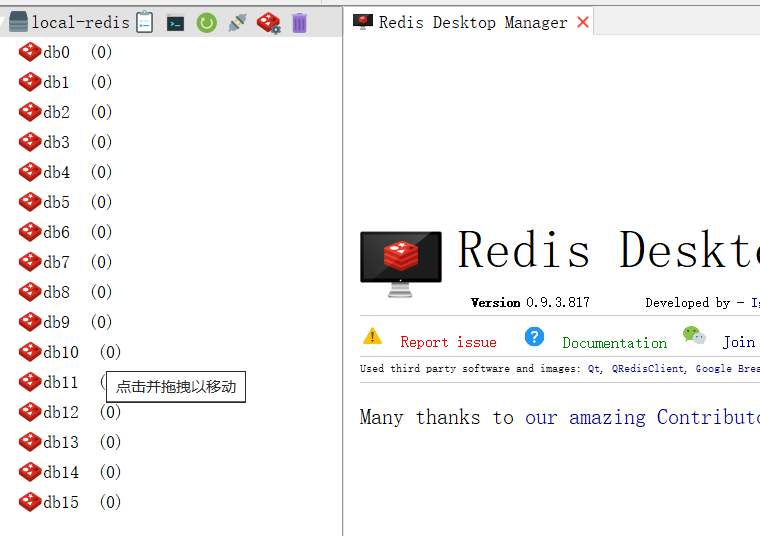Open server info for local-redis
Screen dimensions: 760x536
pos(144,23)
